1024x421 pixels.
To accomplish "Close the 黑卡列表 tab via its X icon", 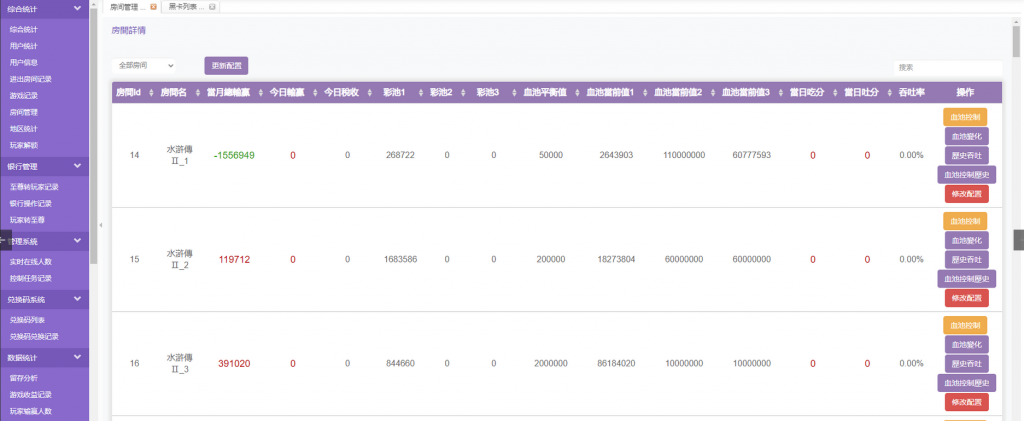I will click(212, 7).
